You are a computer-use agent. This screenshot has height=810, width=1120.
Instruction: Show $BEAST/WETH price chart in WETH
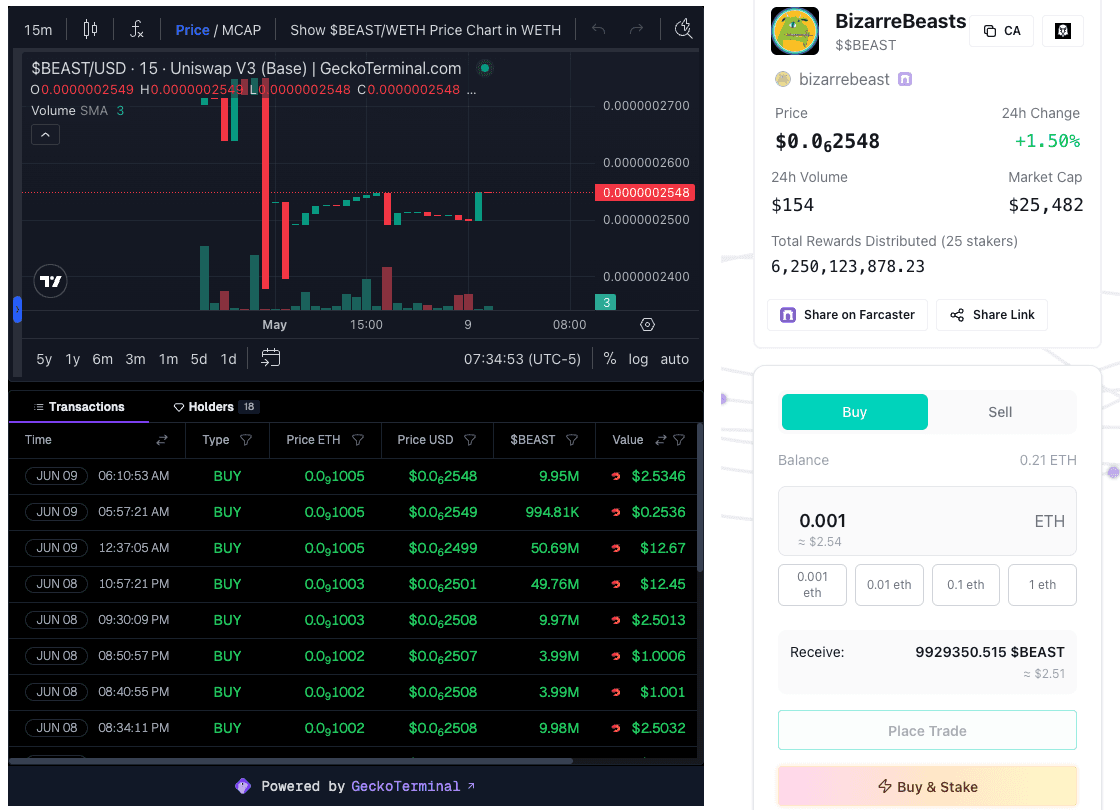click(426, 30)
